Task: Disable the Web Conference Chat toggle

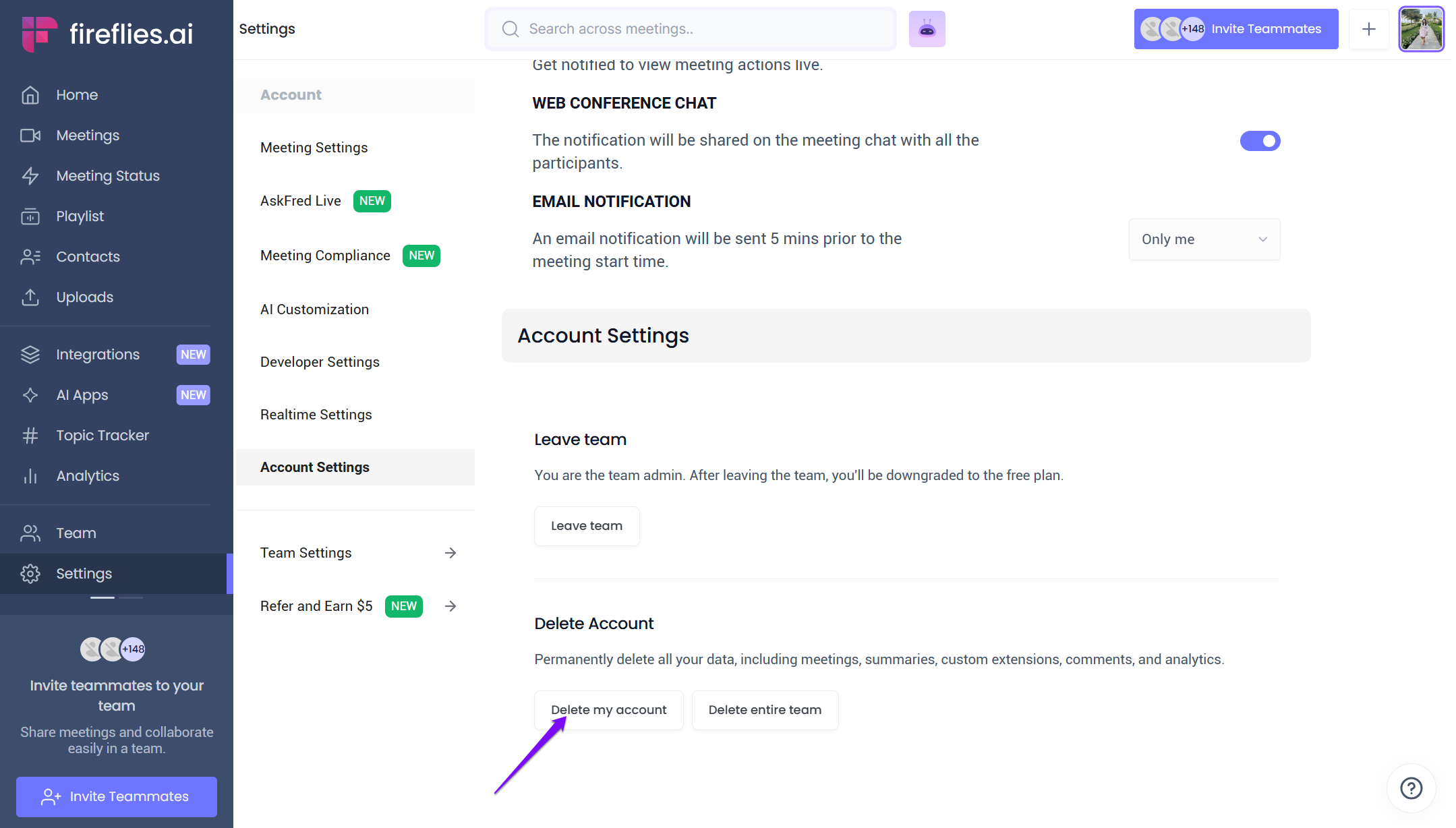Action: pos(1260,141)
